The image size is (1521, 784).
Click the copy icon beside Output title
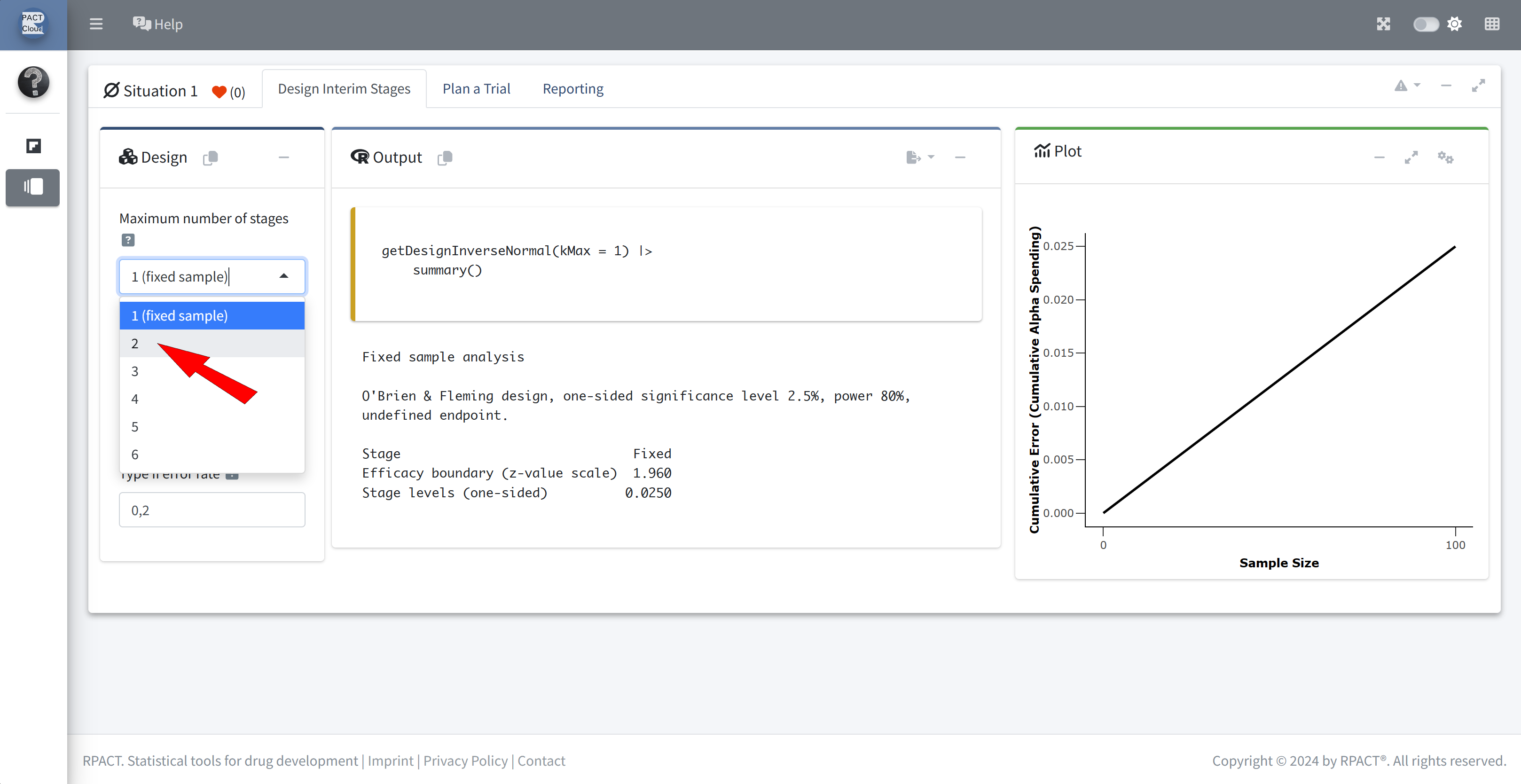[445, 157]
